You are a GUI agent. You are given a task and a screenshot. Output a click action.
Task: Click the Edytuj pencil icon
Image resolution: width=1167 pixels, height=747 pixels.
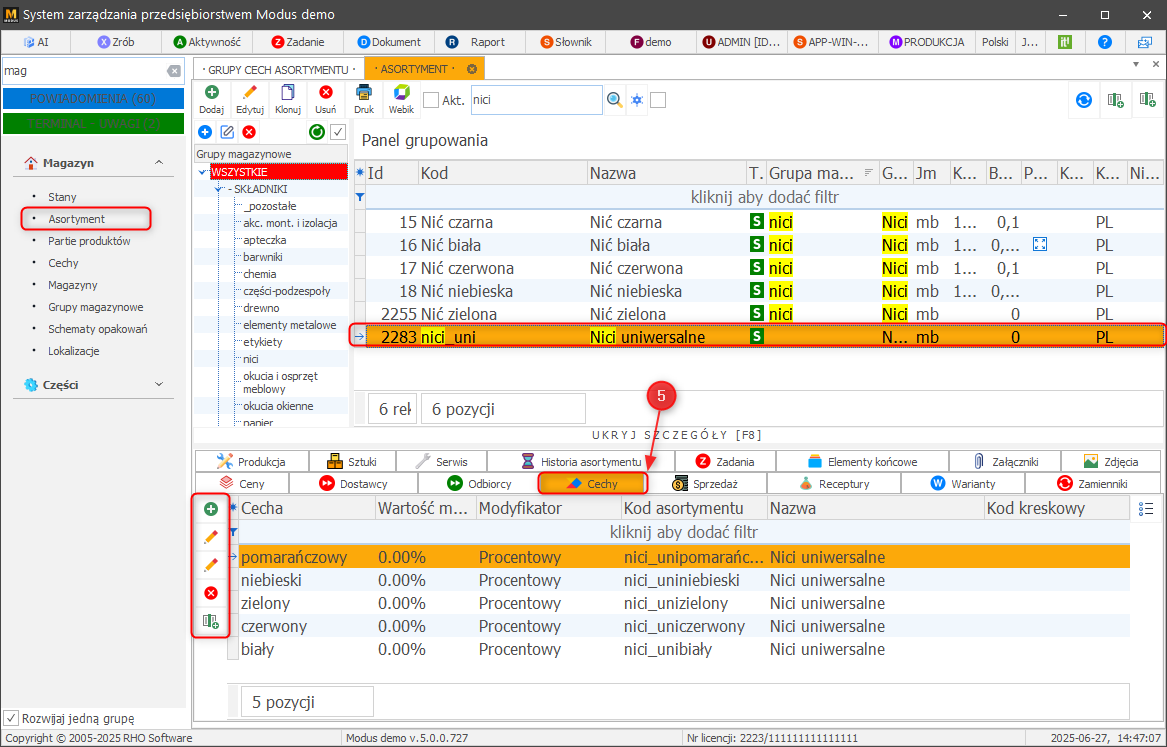[249, 98]
